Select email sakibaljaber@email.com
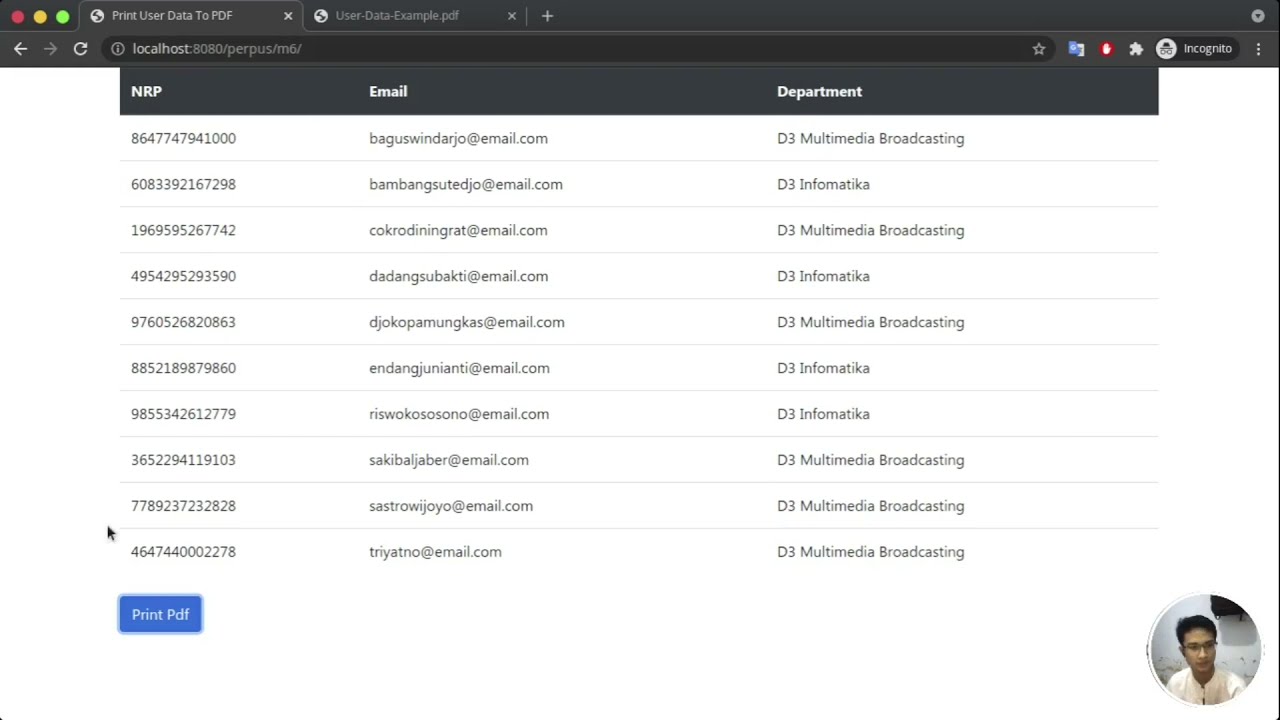The width and height of the screenshot is (1280, 720). [x=449, y=460]
